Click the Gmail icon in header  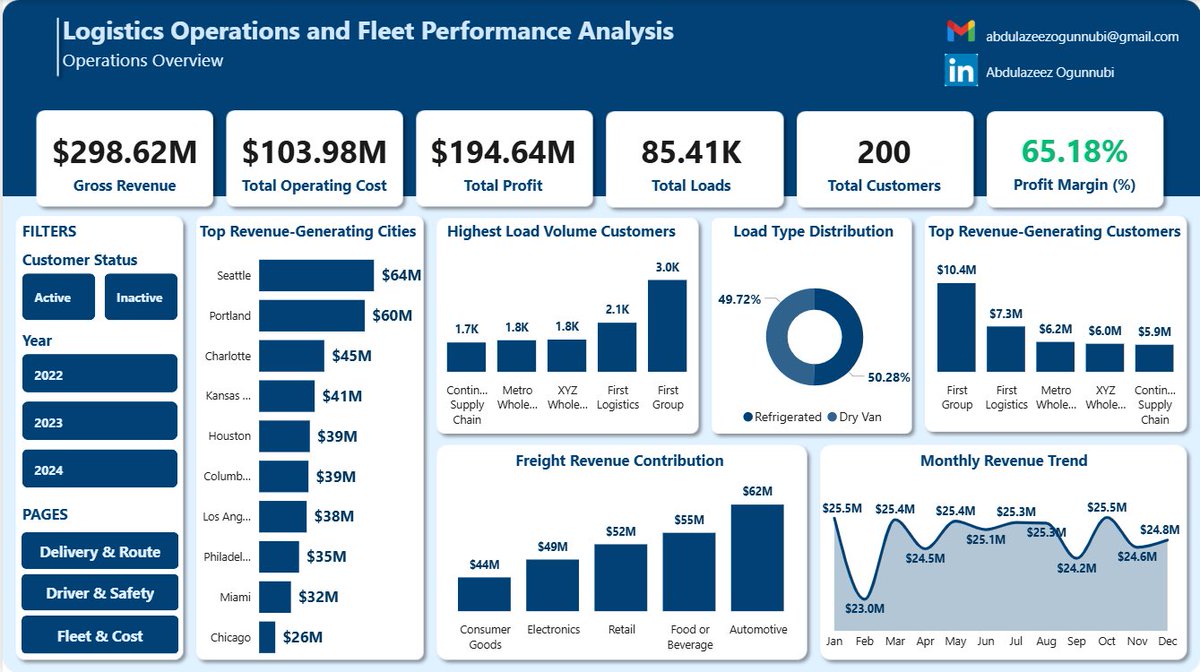coord(961,32)
